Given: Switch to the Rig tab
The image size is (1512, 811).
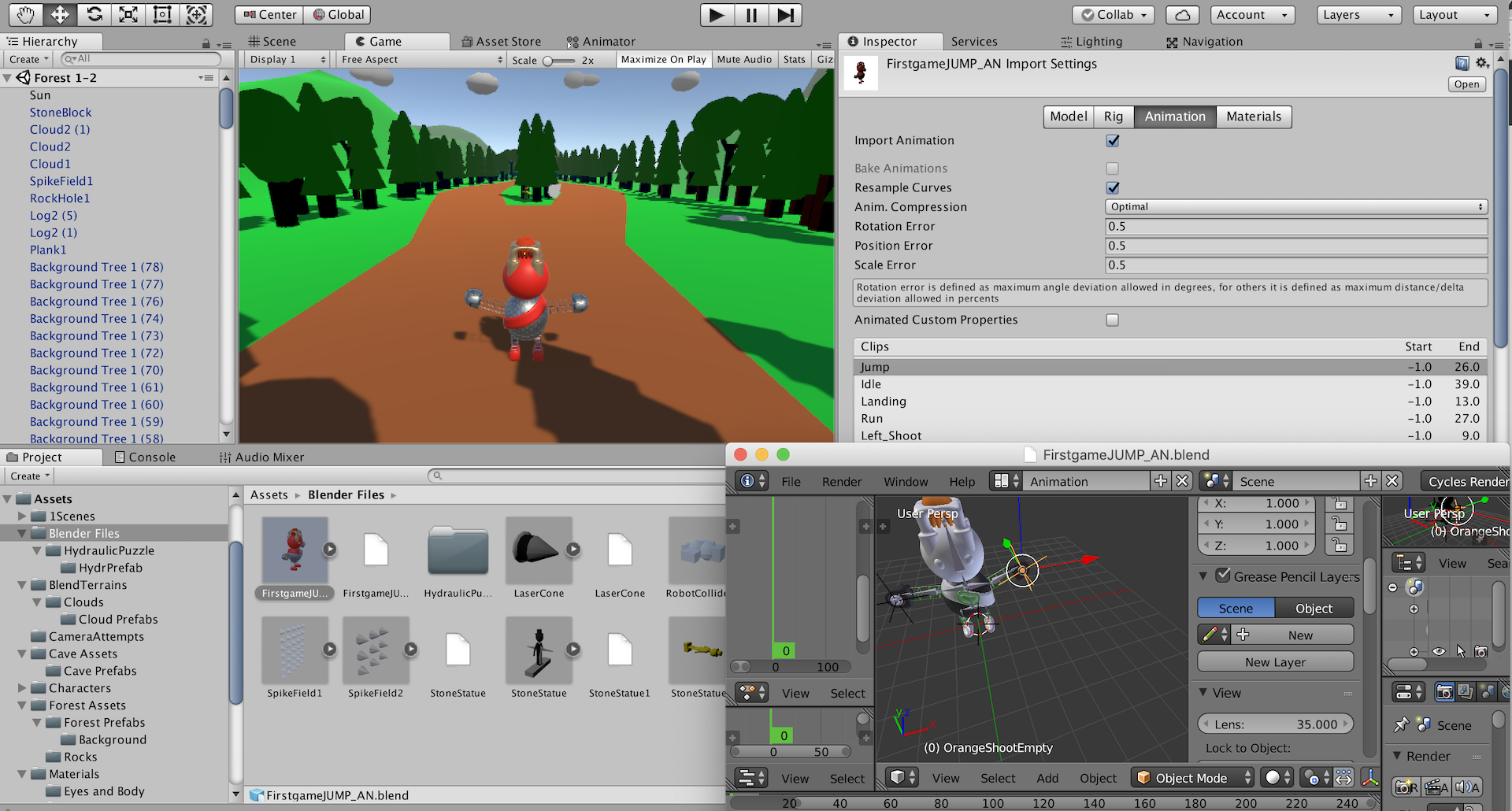Looking at the screenshot, I should coord(1113,117).
